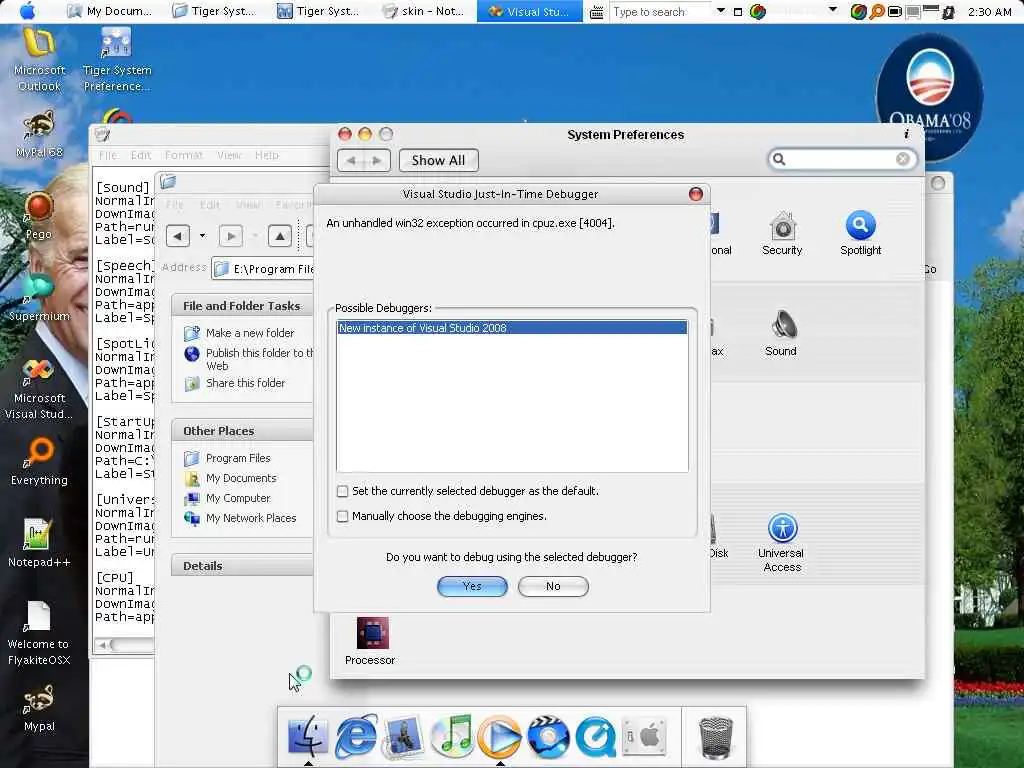The height and width of the screenshot is (768, 1024).
Task: Open QuickTime icon in dock
Action: 596,737
